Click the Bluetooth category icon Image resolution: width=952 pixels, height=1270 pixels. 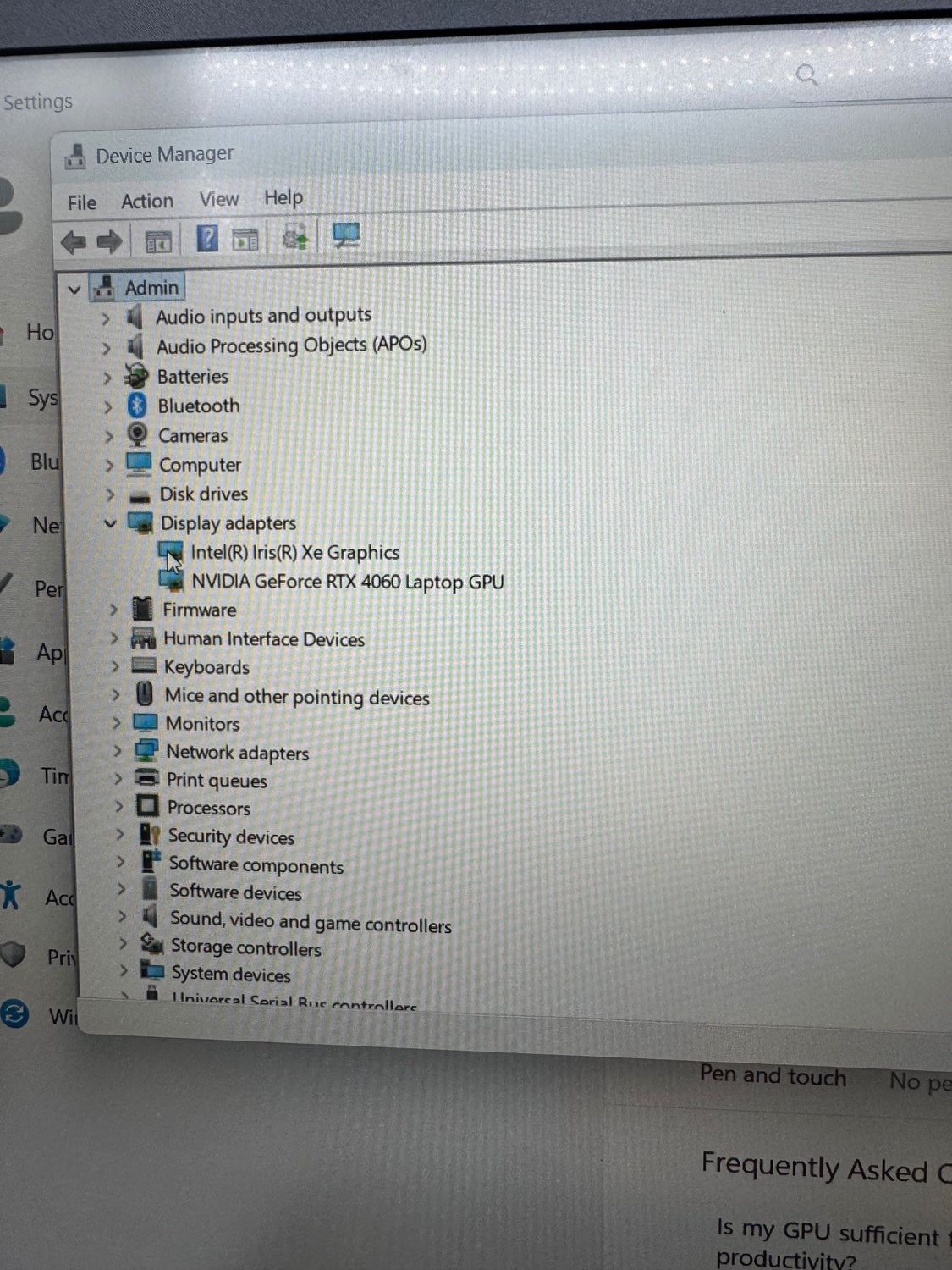(137, 406)
